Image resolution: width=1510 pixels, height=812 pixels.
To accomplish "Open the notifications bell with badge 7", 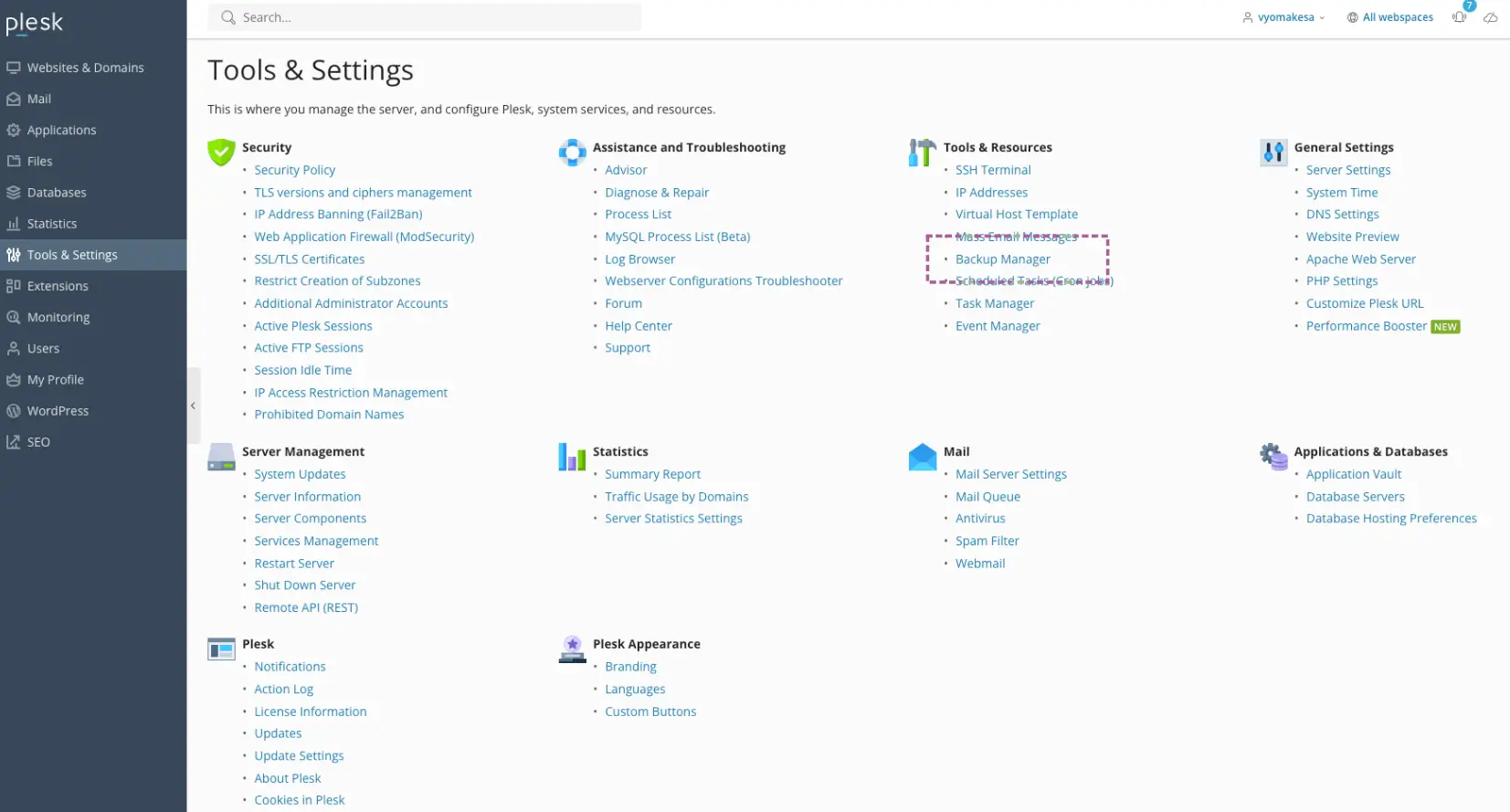I will [1460, 16].
